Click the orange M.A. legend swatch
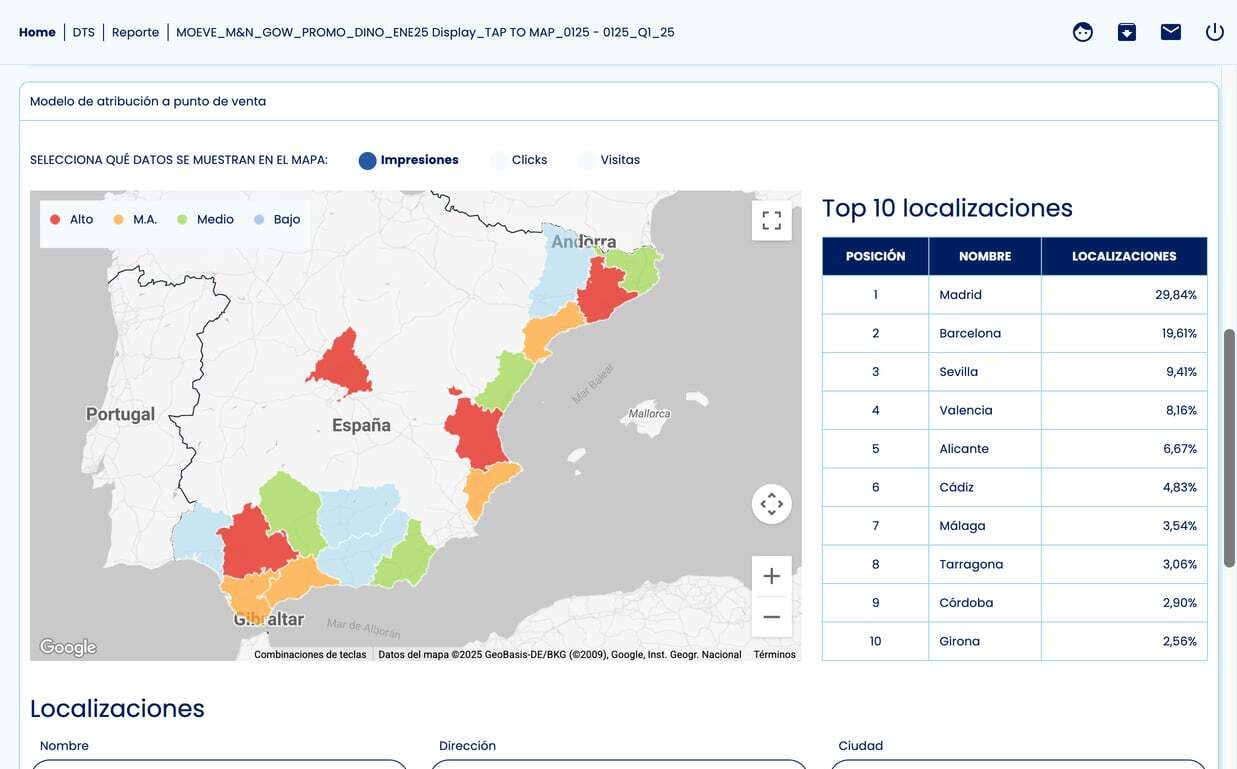Image resolution: width=1237 pixels, height=769 pixels. [118, 220]
